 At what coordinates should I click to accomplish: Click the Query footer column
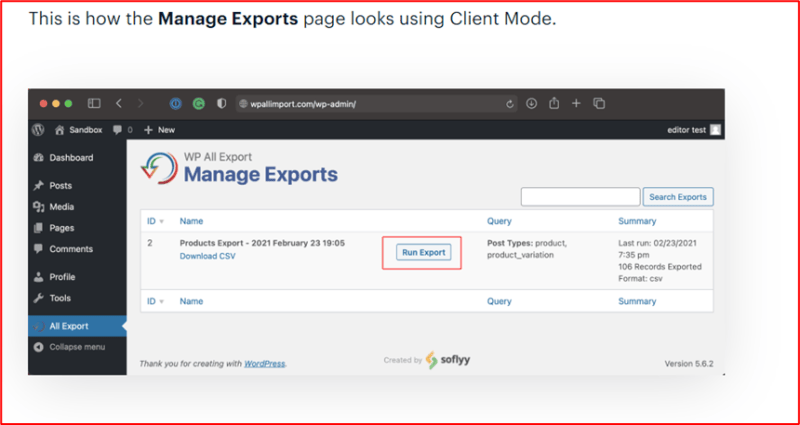tap(499, 301)
